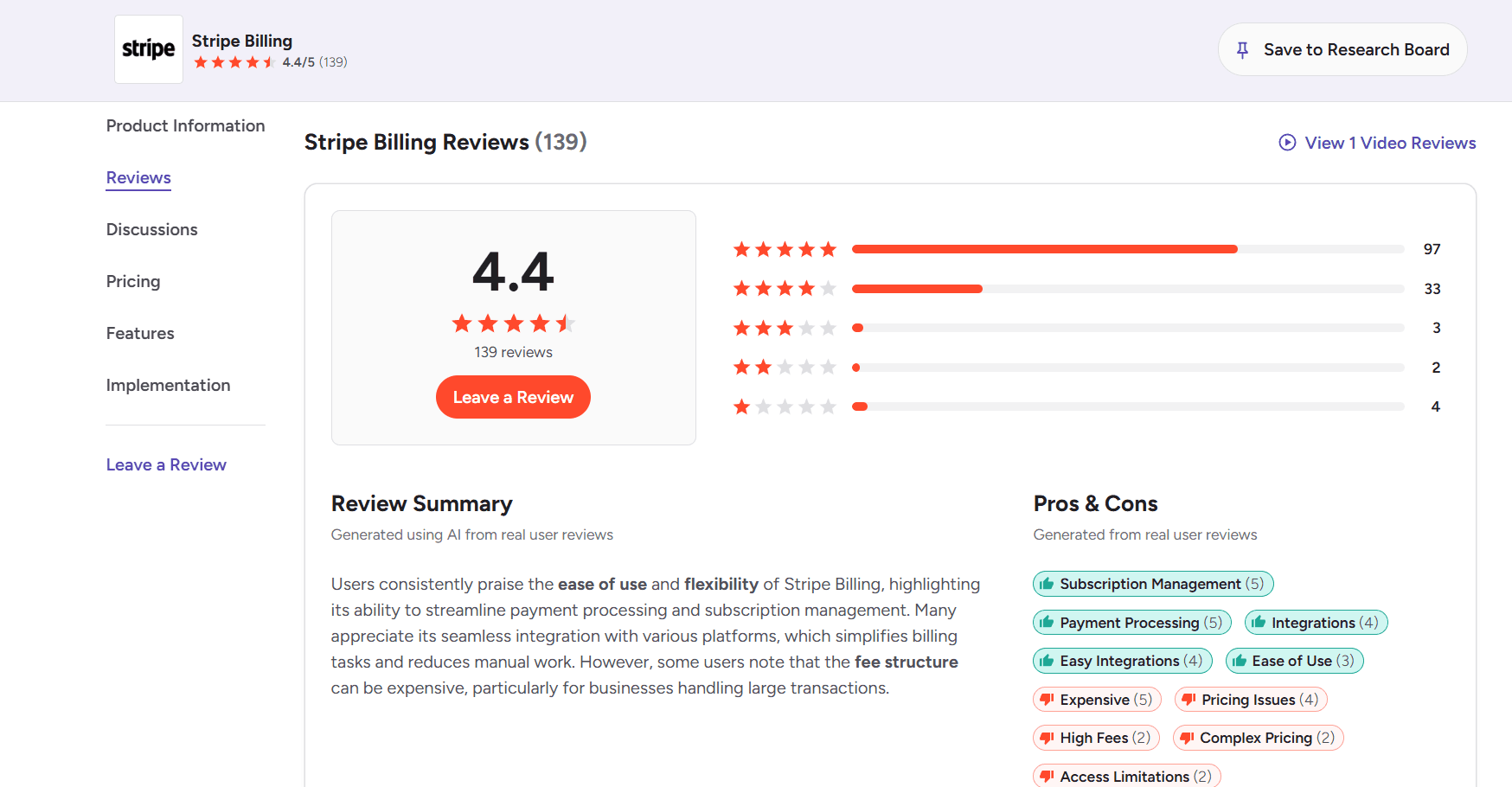Click the 1-star rating progress bar
Viewport: 1512px width, 787px height.
1128,406
